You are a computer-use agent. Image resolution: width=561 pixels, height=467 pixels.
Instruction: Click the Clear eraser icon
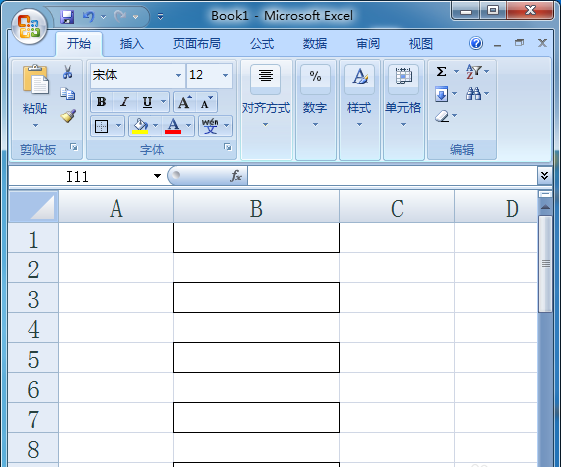click(442, 116)
